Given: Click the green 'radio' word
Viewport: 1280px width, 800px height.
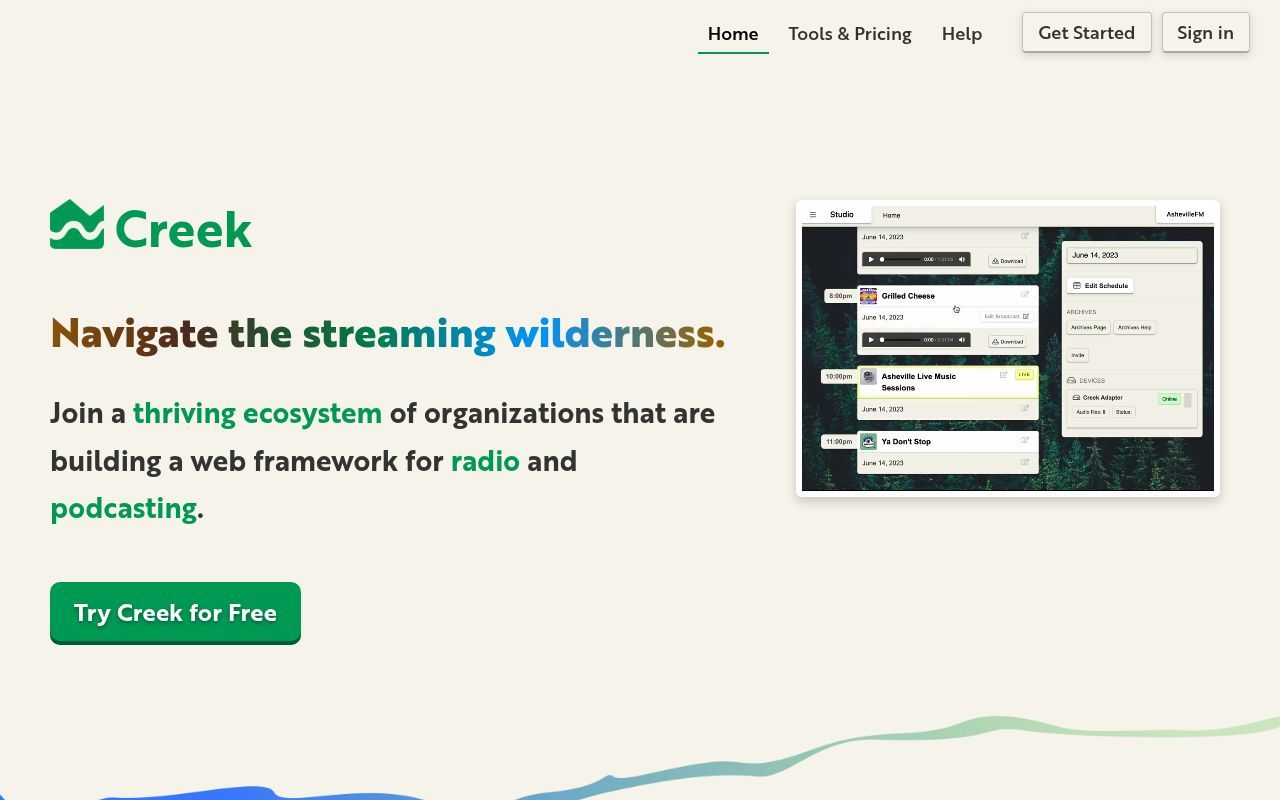Looking at the screenshot, I should click(485, 461).
